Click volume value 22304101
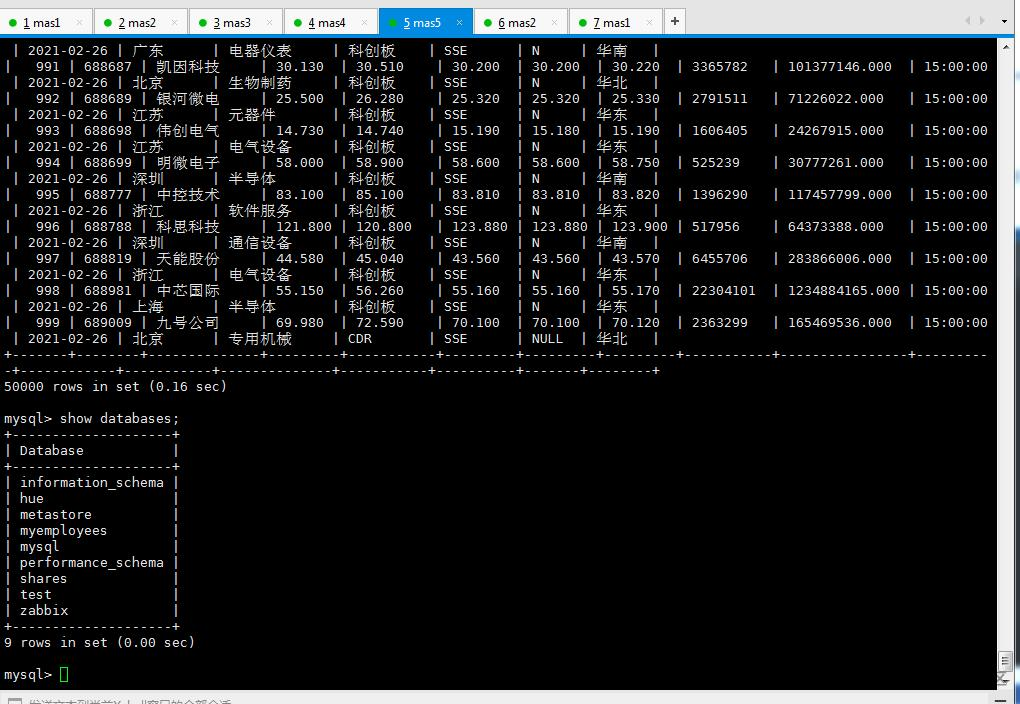 coord(723,290)
